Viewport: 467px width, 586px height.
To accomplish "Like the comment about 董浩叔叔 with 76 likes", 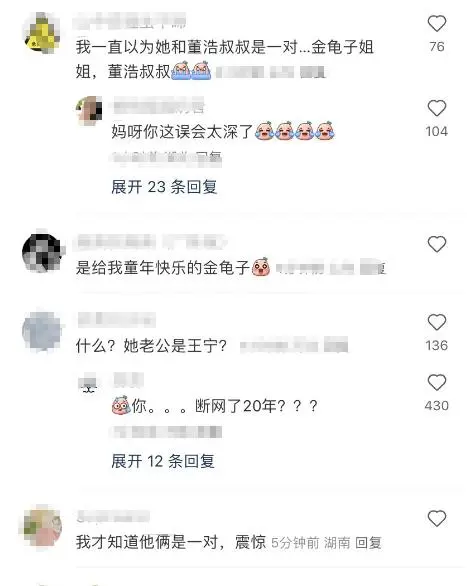I will click(x=436, y=24).
